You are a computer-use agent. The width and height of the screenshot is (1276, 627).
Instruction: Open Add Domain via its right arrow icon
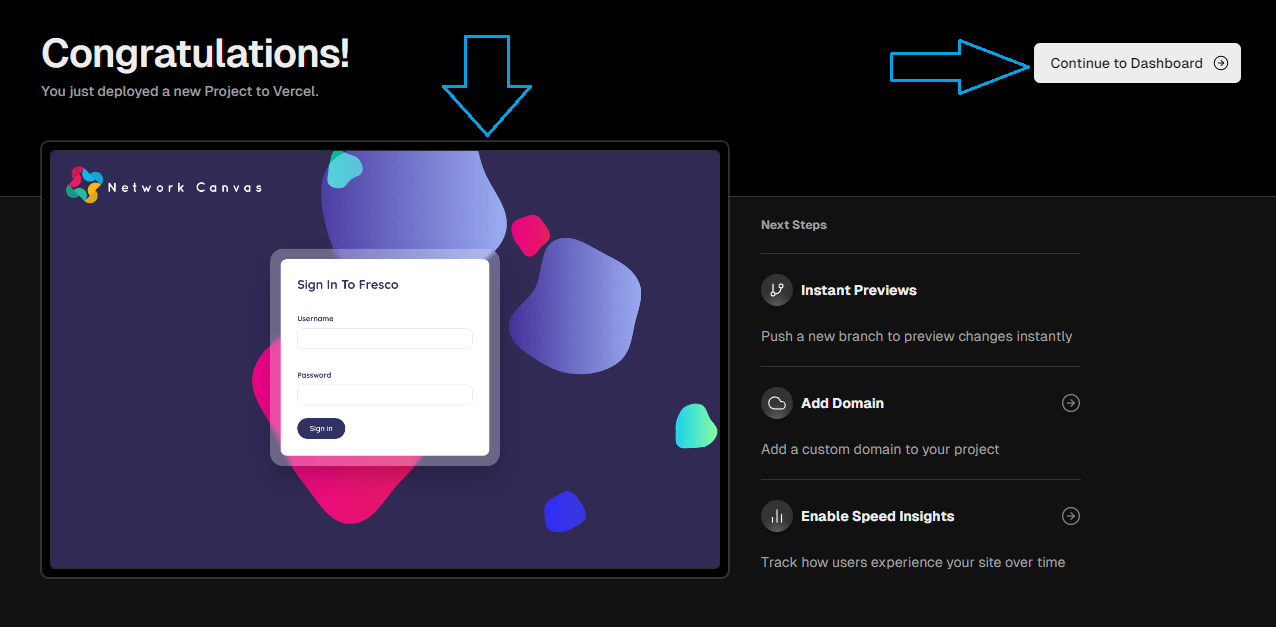coord(1070,403)
